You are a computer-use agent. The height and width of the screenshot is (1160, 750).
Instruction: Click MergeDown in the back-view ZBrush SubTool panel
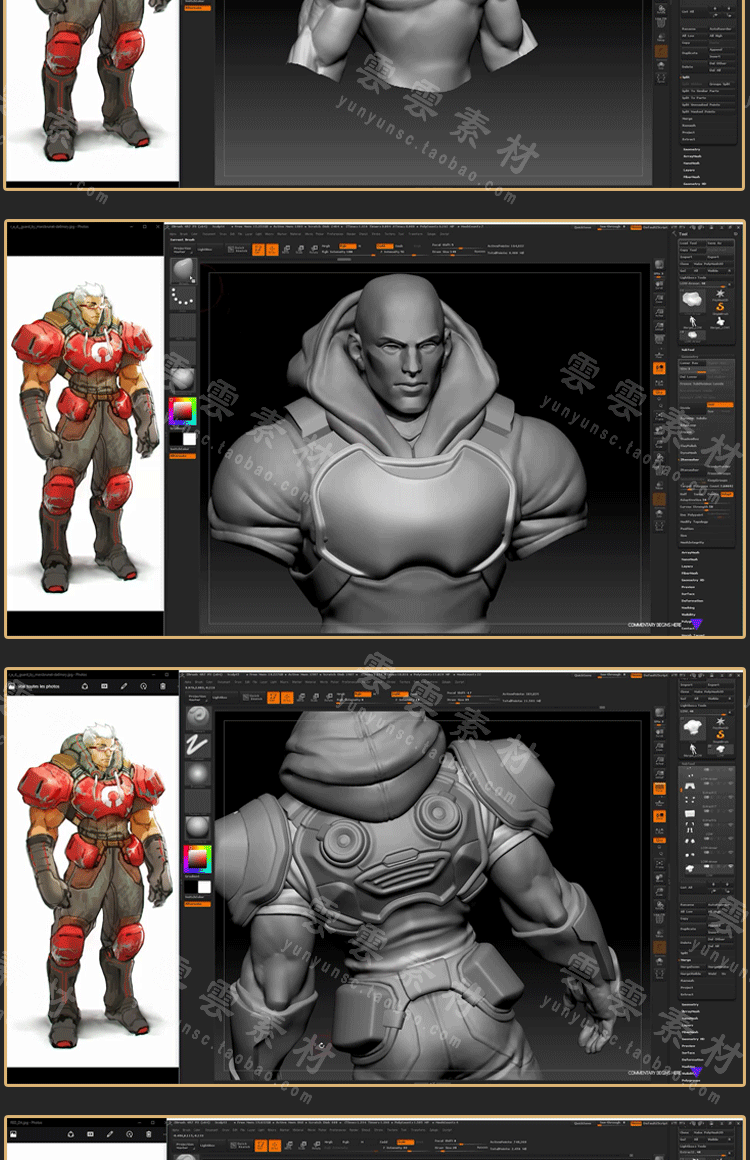pos(692,967)
